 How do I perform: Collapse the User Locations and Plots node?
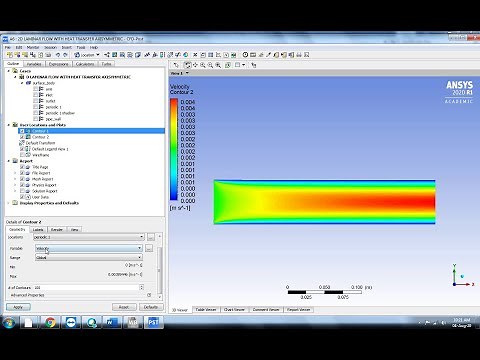[9, 125]
